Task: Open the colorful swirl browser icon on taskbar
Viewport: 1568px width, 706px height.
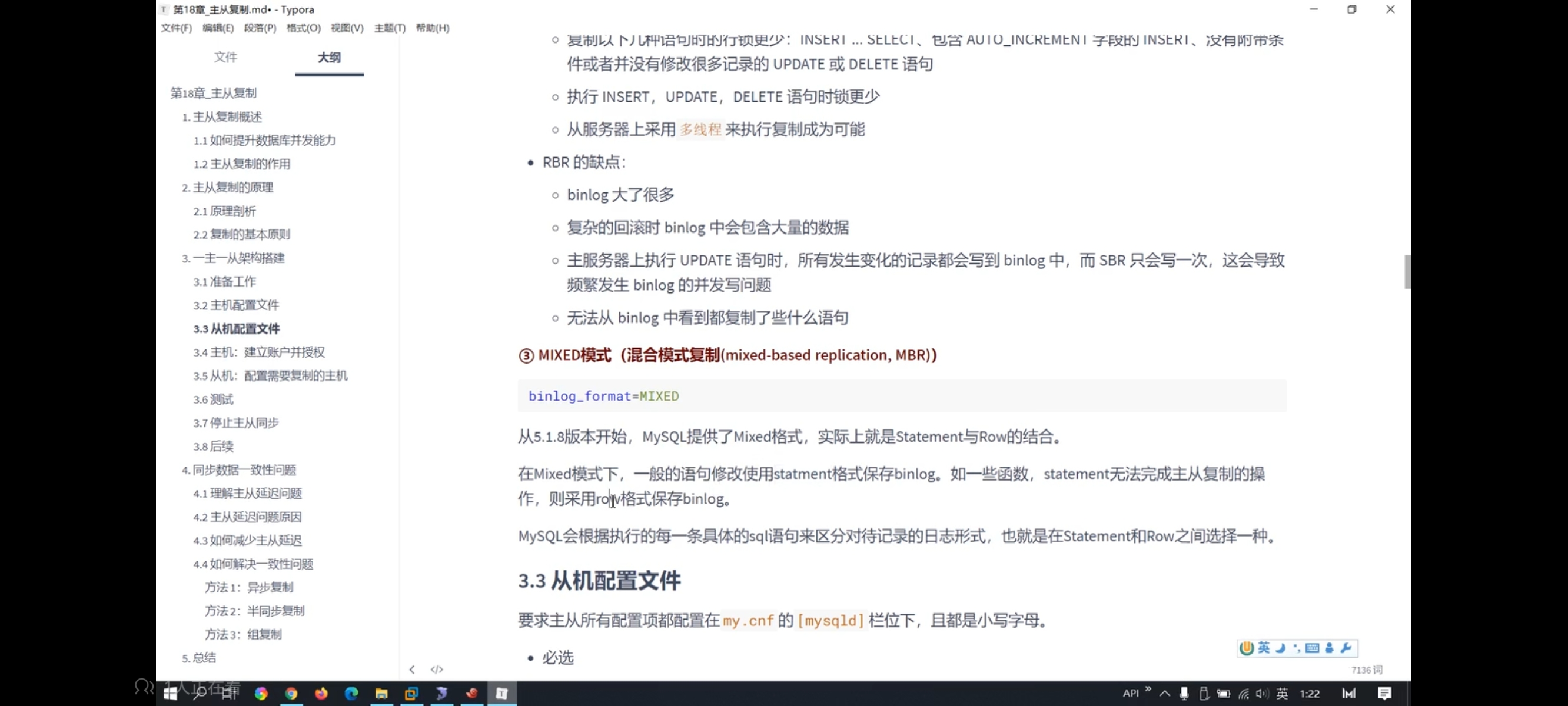Action: click(261, 693)
